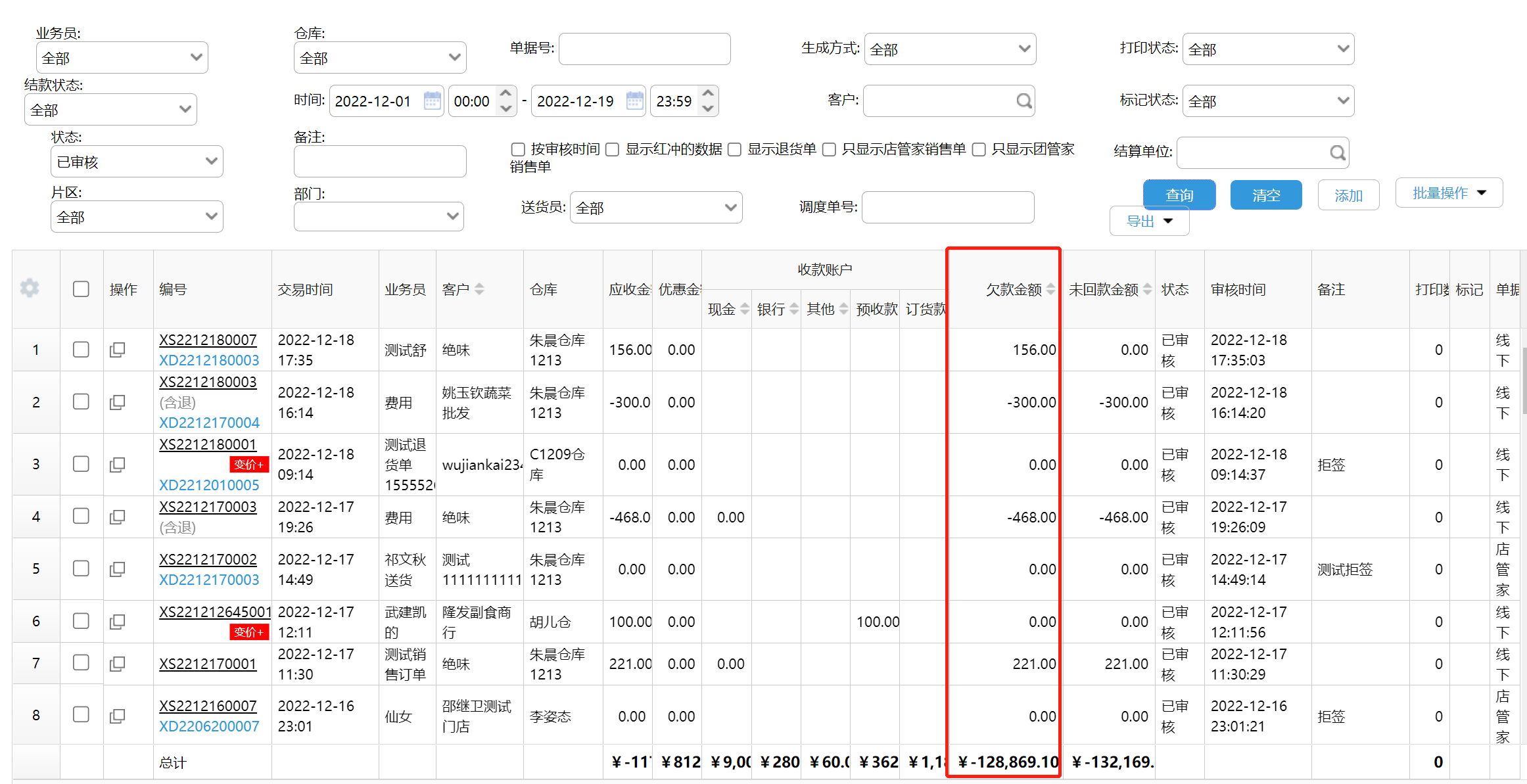The image size is (1527, 784).
Task: Click the table vertical scrollbar
Action: click(x=1524, y=381)
